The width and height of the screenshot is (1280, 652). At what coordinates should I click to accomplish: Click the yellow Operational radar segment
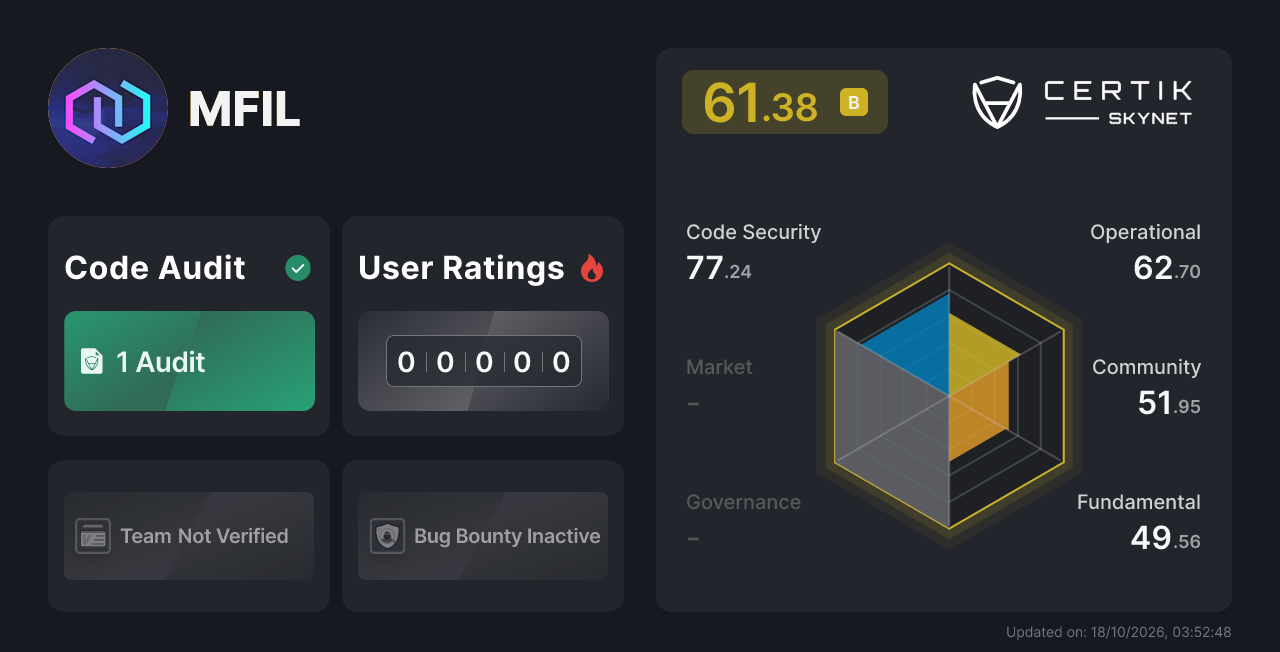click(x=975, y=352)
